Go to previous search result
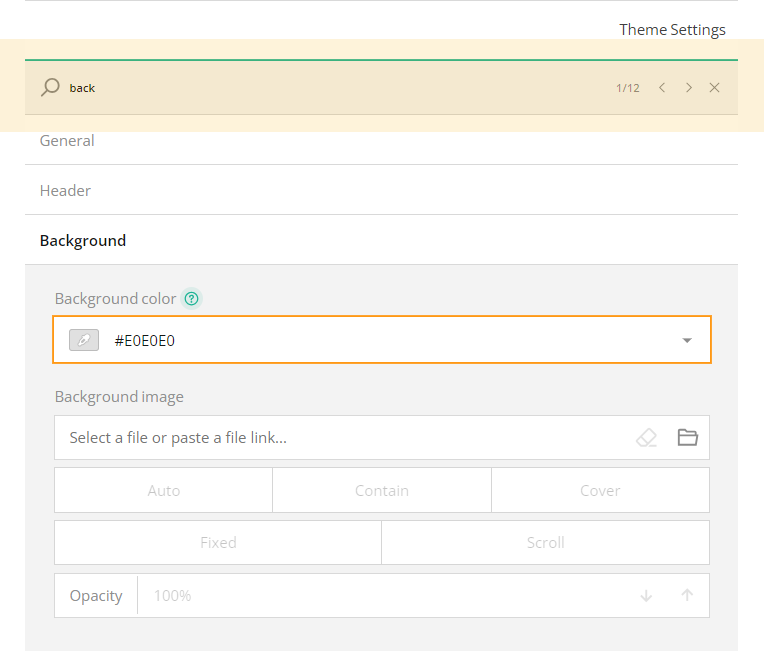The image size is (764, 651). 662,88
